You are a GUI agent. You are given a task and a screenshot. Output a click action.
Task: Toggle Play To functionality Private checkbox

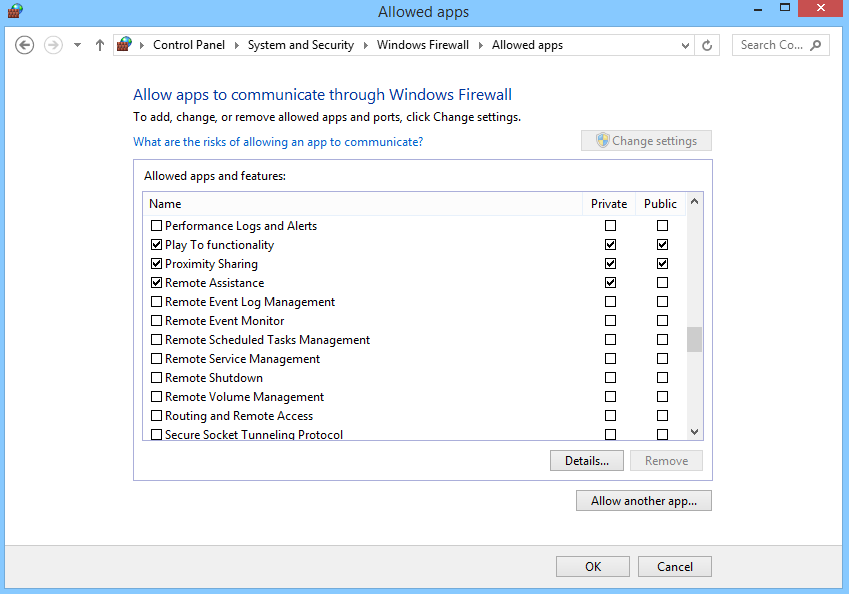pyautogui.click(x=610, y=245)
